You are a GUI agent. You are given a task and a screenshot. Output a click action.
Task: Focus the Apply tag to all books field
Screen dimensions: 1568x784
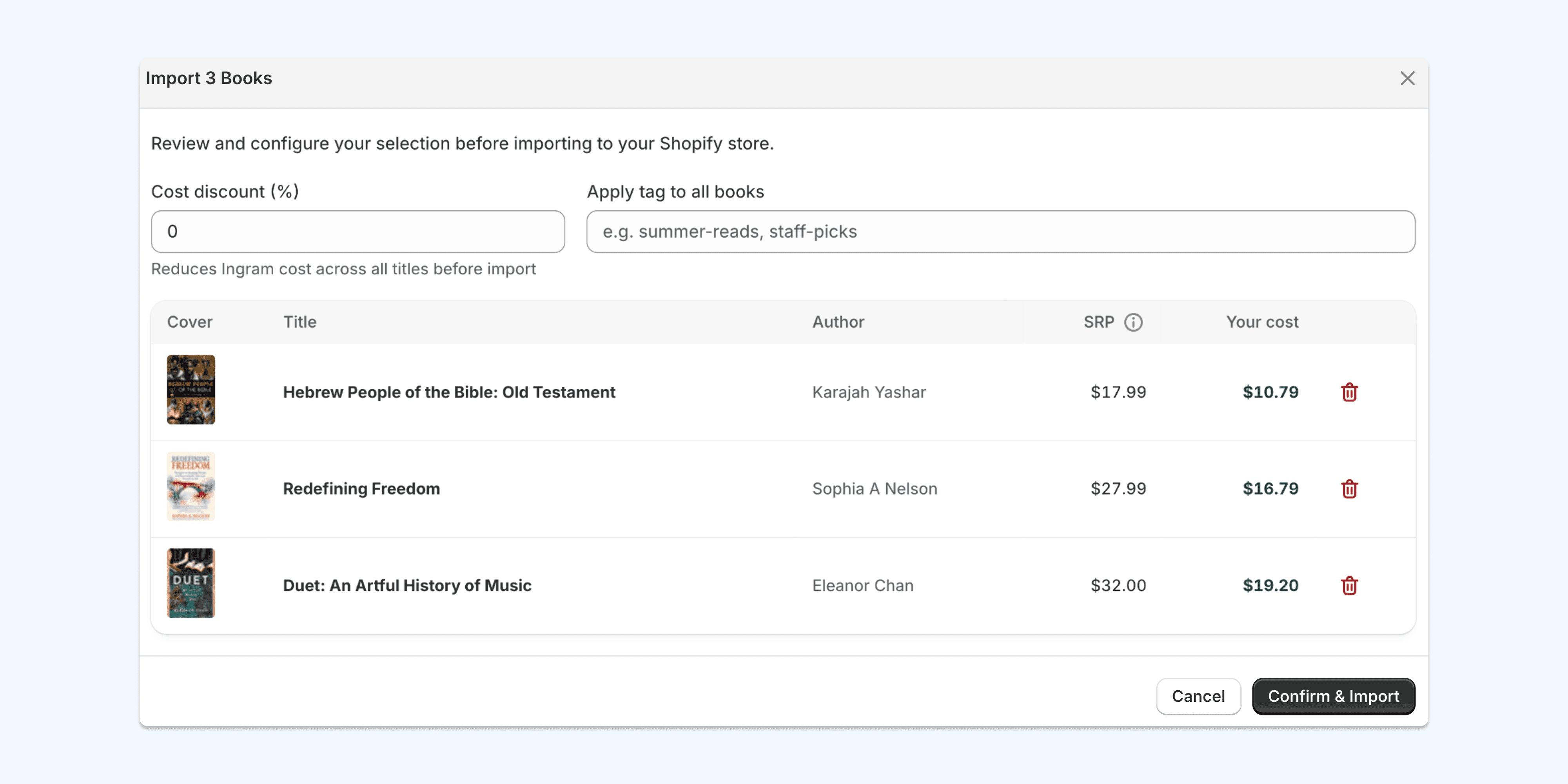(x=1001, y=231)
